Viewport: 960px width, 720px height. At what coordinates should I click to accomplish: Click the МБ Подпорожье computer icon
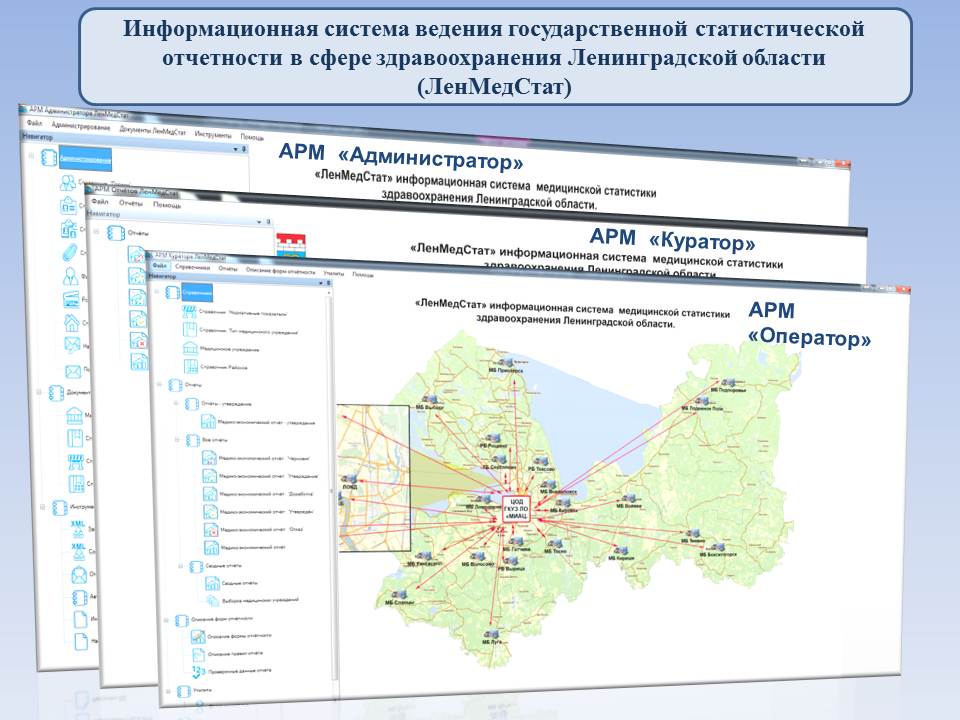[727, 383]
